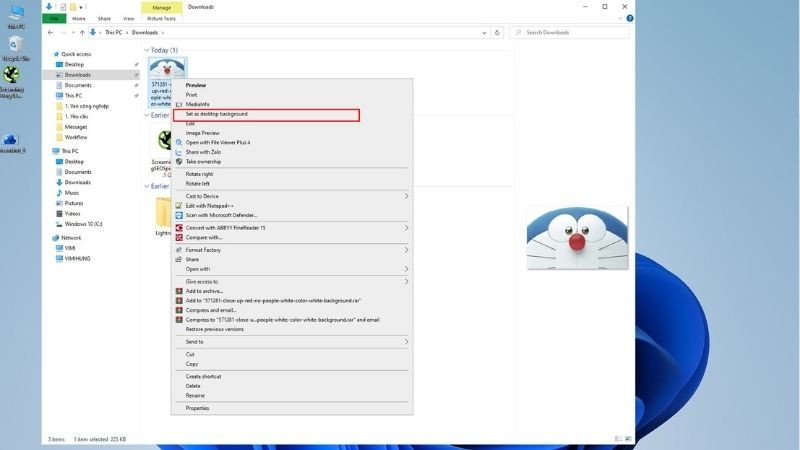Click the refresh button beside address bar
Screen dimensions: 800x450
[497, 32]
